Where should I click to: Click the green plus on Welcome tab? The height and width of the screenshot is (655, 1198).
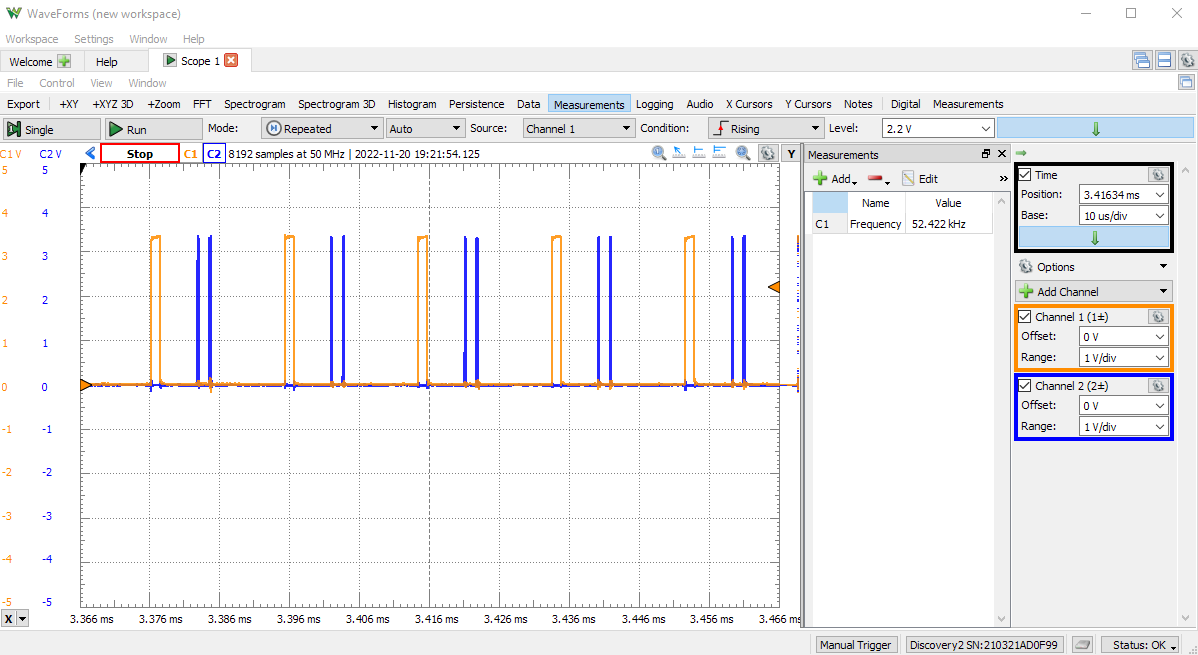pos(64,61)
